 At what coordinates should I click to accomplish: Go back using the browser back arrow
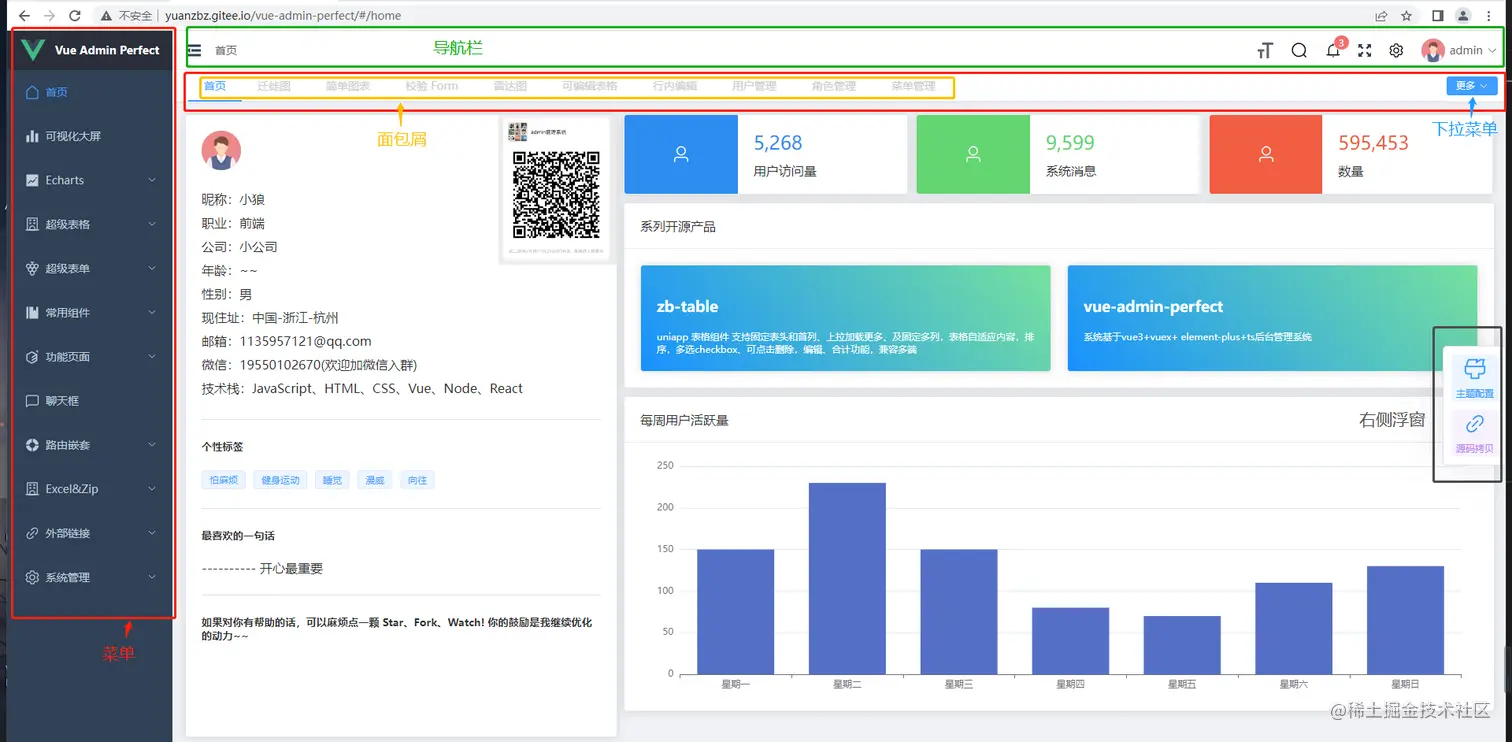[24, 16]
